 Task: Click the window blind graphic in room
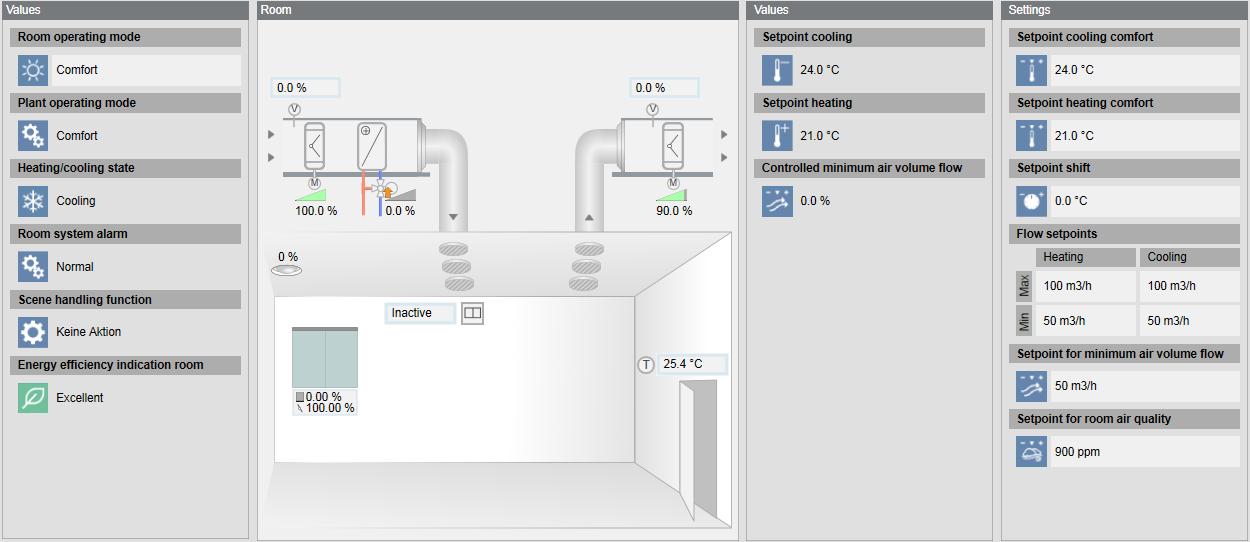[x=324, y=357]
